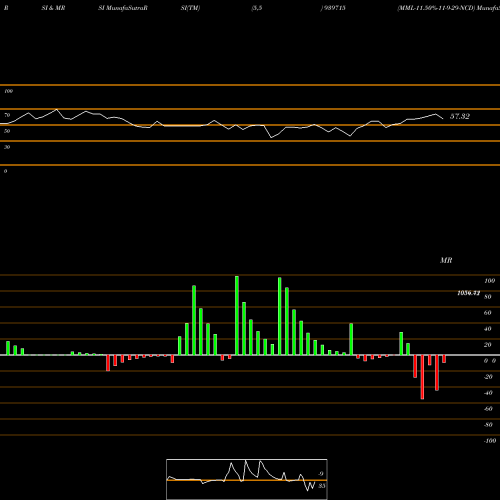500x500 pixels.
Task: Click the -100 label on MR axis
Action: pos(490,441)
